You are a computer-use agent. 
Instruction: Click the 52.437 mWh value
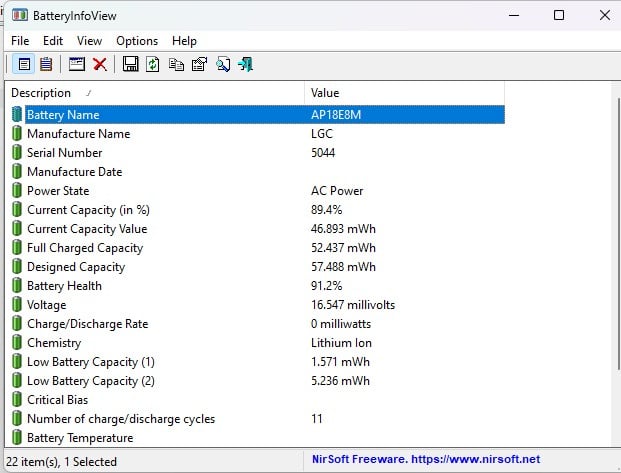[x=343, y=248]
